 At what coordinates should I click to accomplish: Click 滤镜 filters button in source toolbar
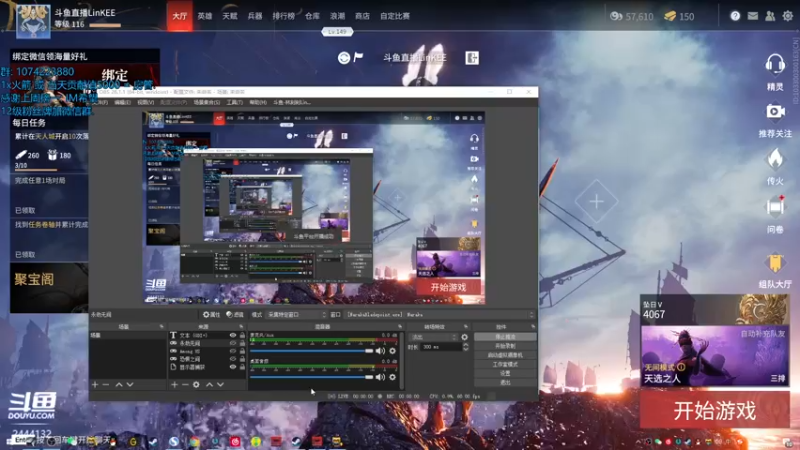(x=235, y=315)
